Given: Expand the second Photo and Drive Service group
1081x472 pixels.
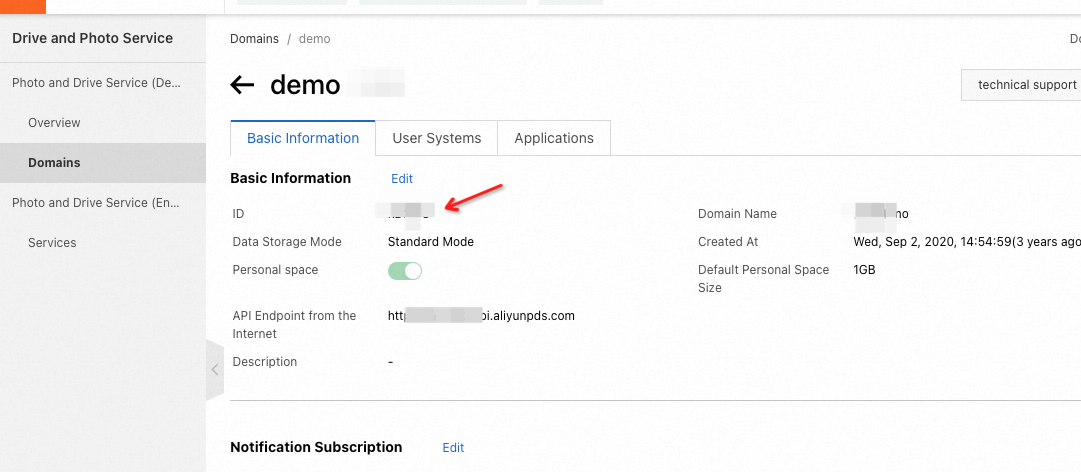Looking at the screenshot, I should tap(96, 203).
